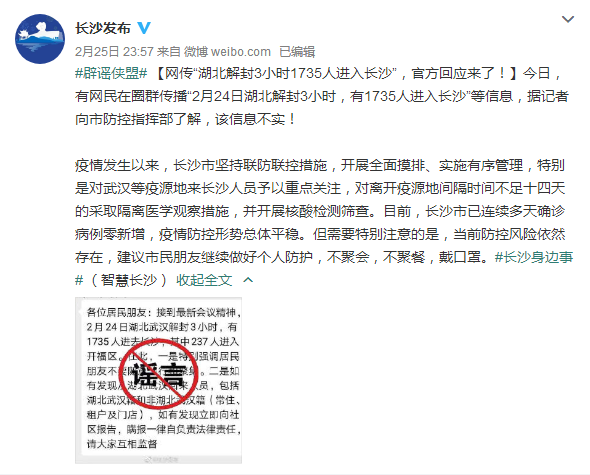The width and height of the screenshot is (590, 475).
Task: Click the blue verified V badge
Action: [144, 28]
